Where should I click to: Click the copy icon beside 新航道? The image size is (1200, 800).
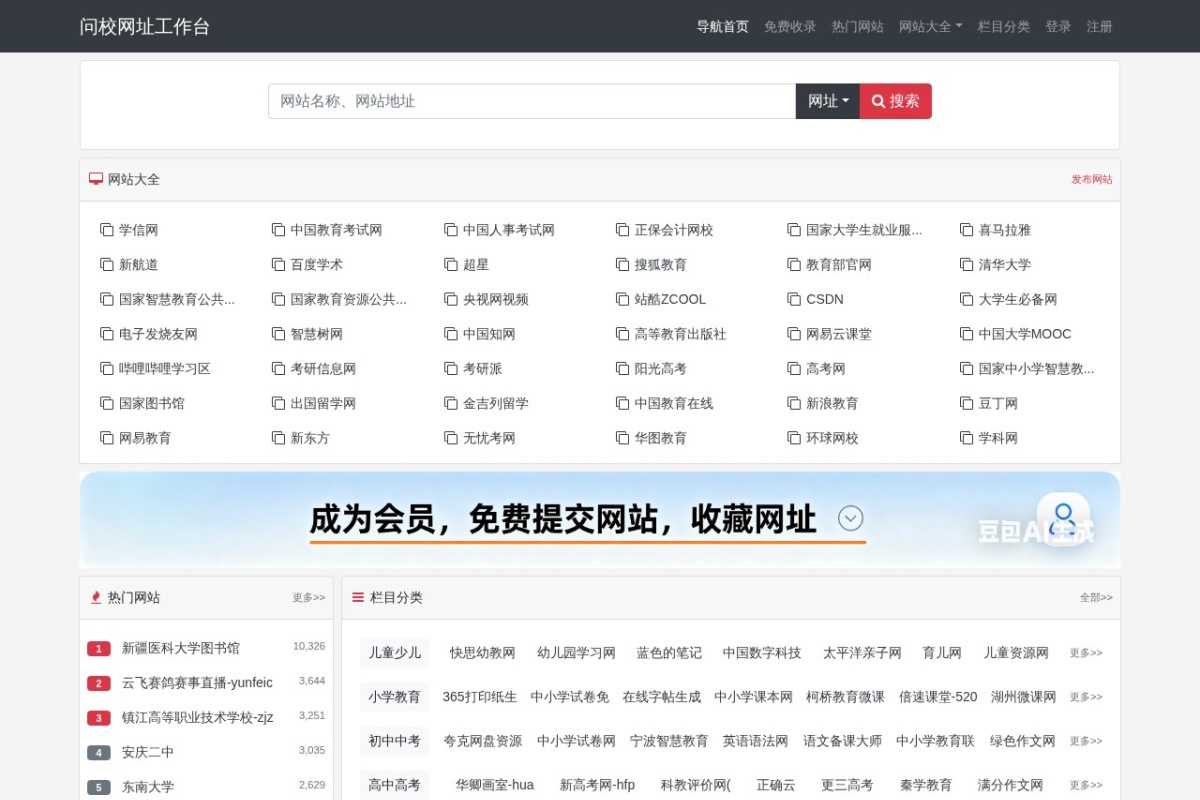107,265
